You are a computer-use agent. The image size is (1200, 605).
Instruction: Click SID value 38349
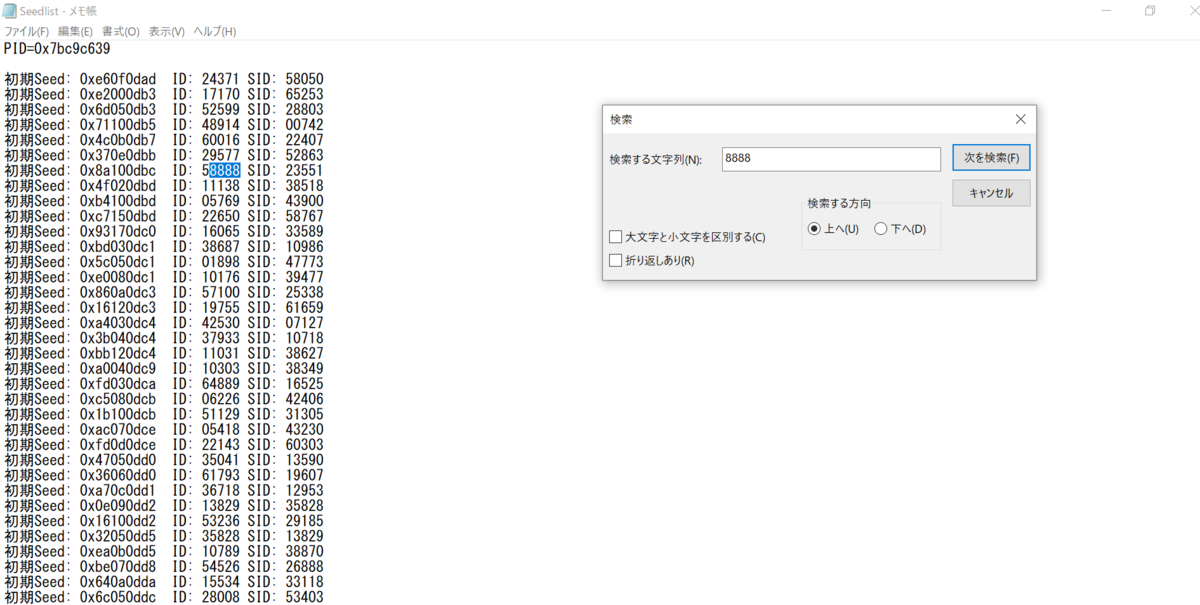click(x=304, y=369)
